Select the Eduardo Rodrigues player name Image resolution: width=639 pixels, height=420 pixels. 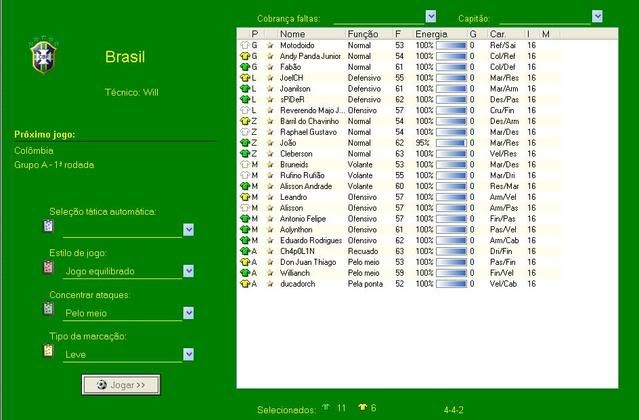[x=310, y=240]
